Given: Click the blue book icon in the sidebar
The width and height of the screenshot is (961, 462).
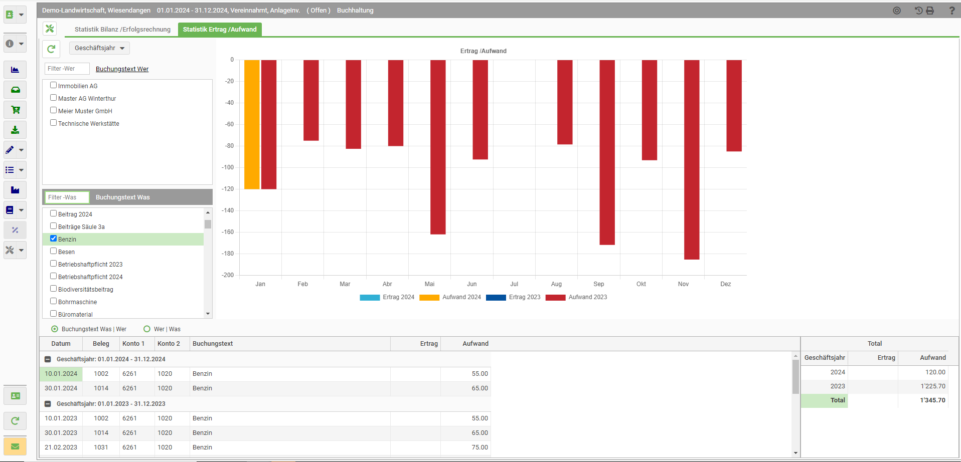Looking at the screenshot, I should click(10, 210).
